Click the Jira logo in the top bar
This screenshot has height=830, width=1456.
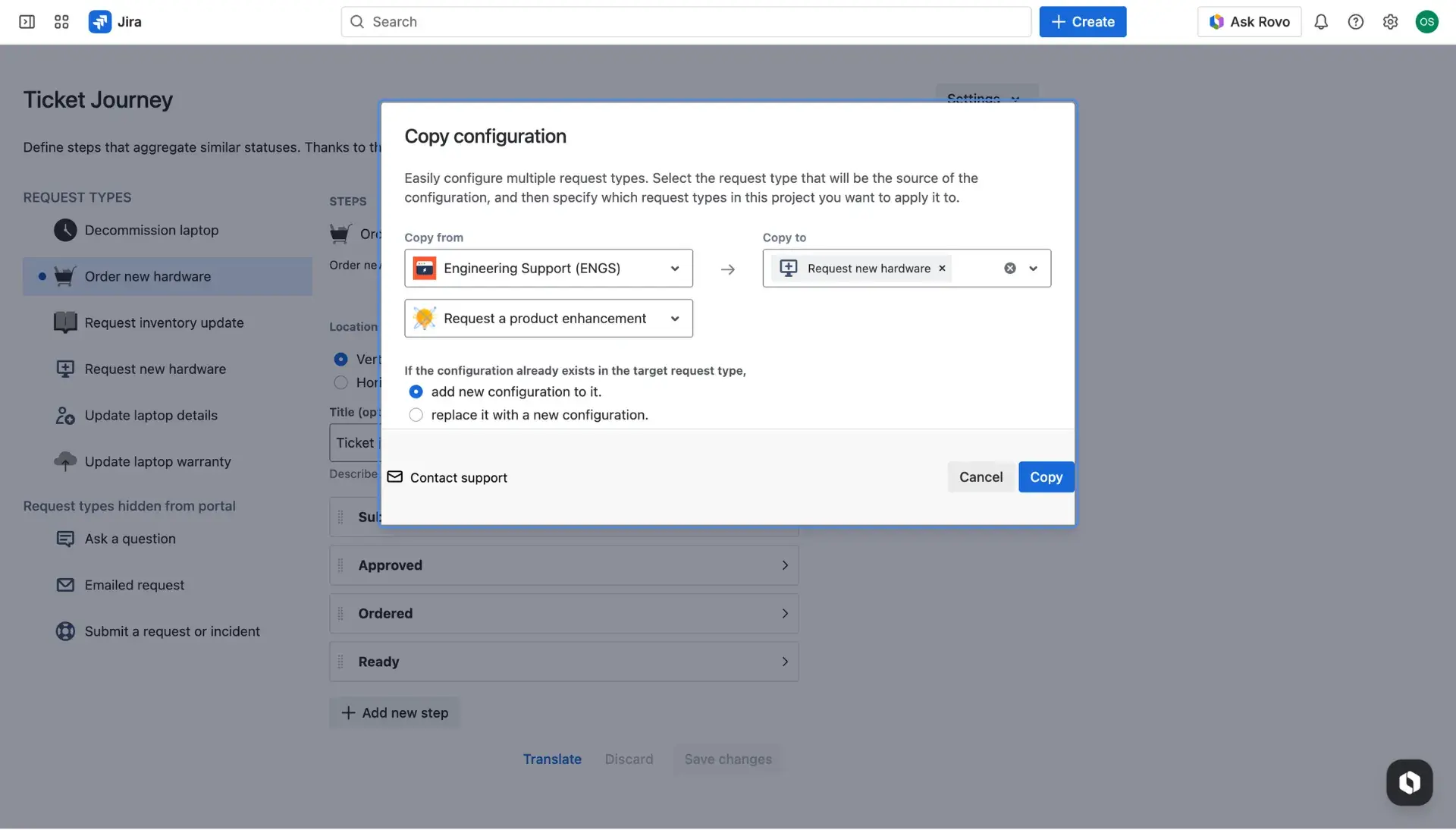click(99, 21)
